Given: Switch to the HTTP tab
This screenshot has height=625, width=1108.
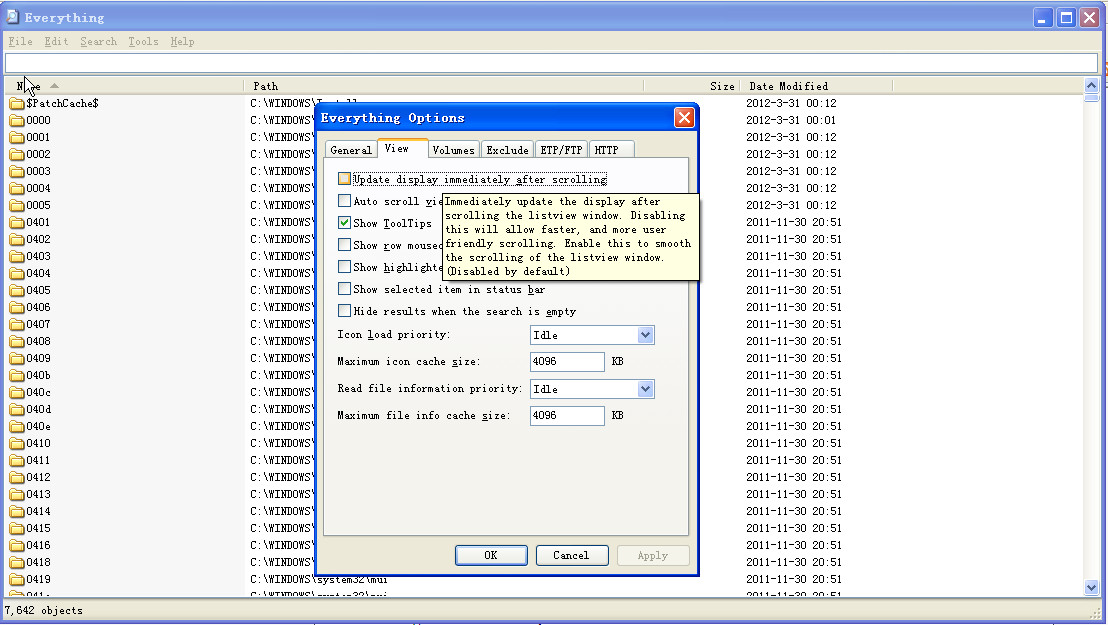Looking at the screenshot, I should pos(611,150).
